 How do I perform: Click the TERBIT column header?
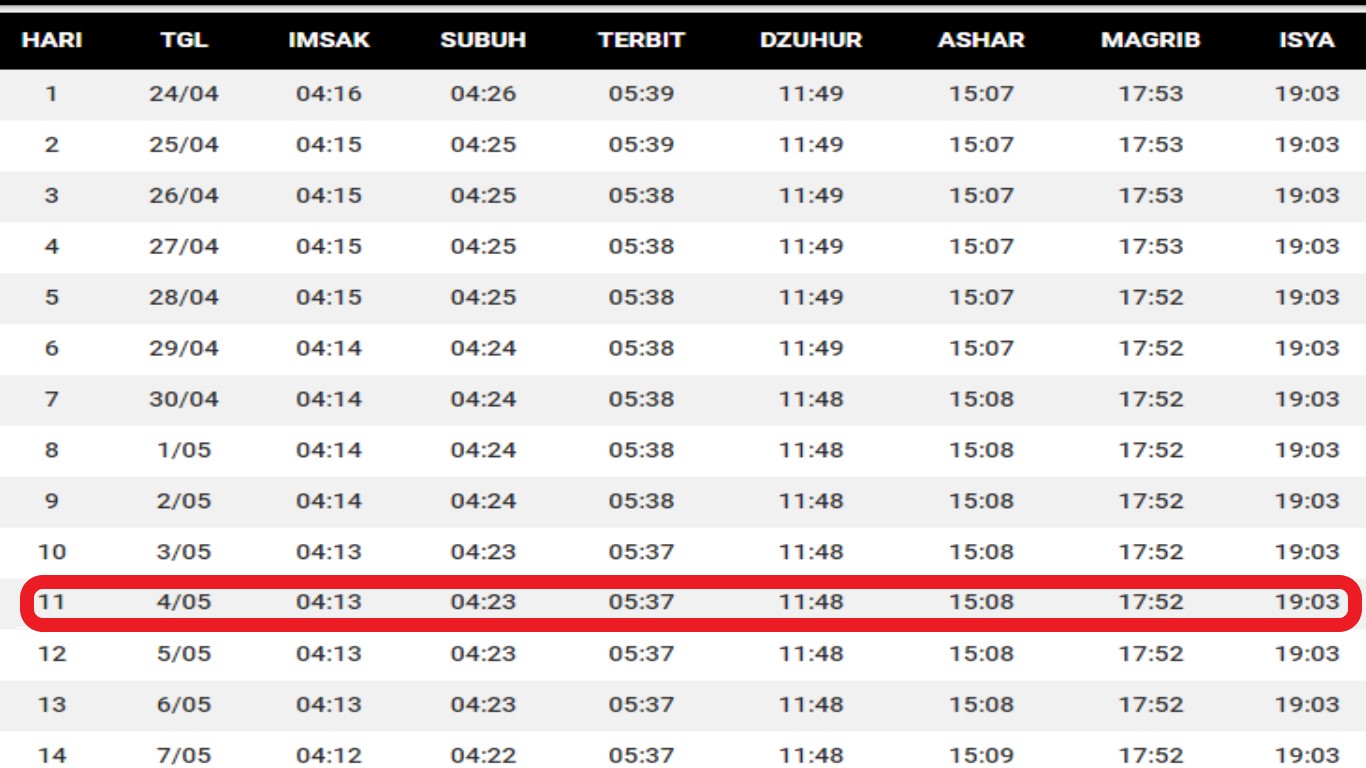point(640,40)
